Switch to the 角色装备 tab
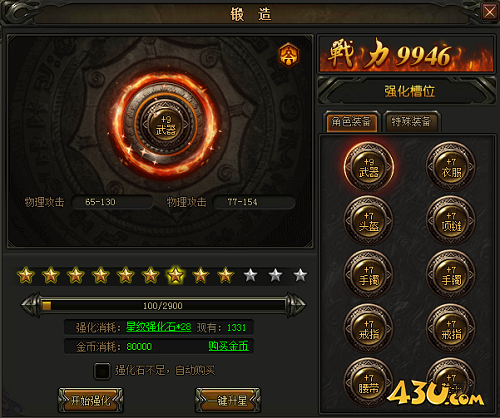 (351, 121)
